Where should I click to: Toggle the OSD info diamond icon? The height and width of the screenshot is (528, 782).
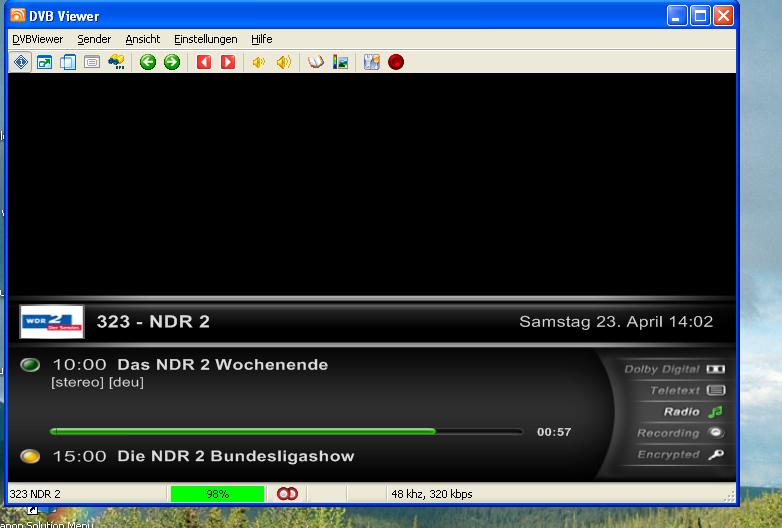(x=21, y=62)
